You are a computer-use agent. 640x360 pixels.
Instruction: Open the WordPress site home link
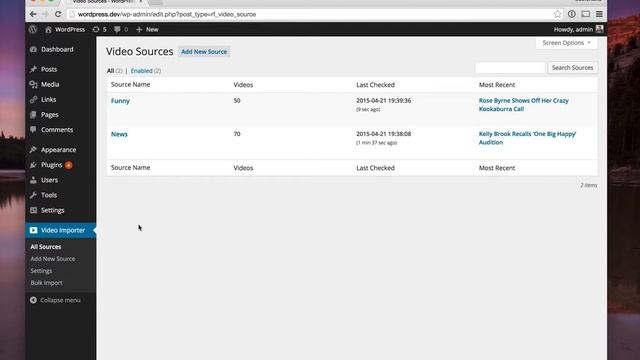[x=65, y=29]
